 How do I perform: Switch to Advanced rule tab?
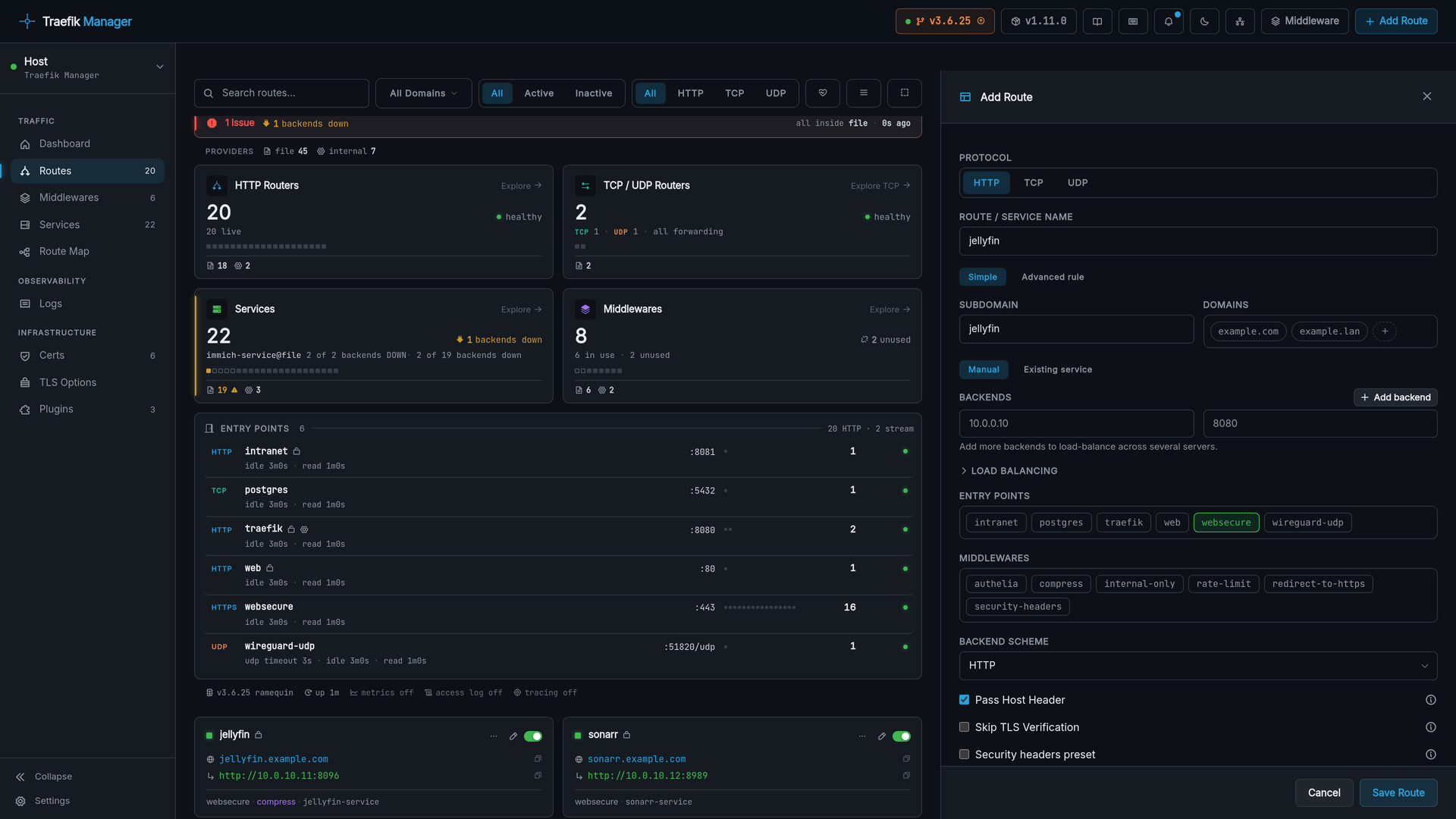point(1053,278)
